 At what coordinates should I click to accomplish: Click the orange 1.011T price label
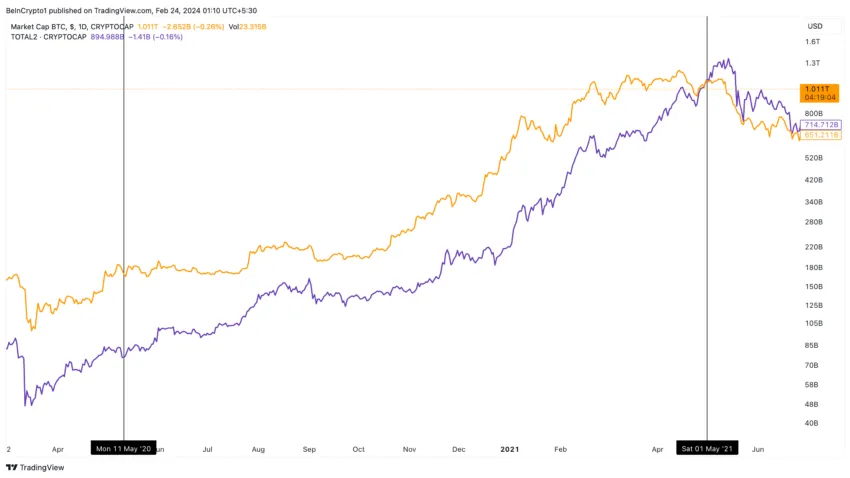[x=819, y=93]
